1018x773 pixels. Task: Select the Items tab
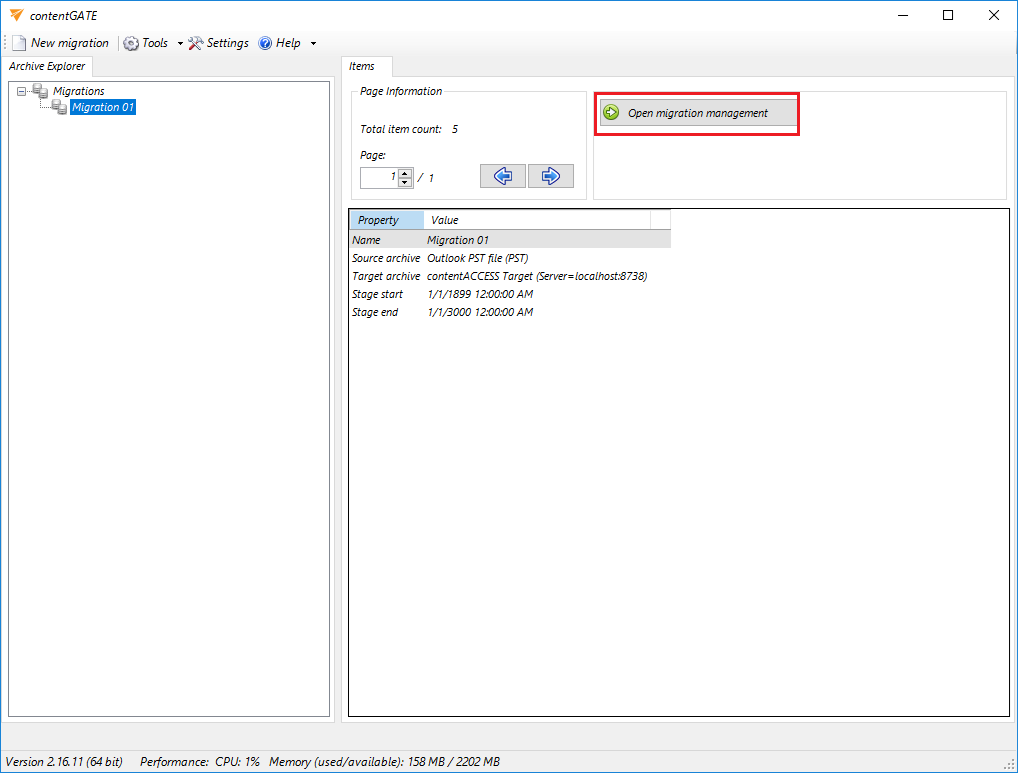(362, 66)
